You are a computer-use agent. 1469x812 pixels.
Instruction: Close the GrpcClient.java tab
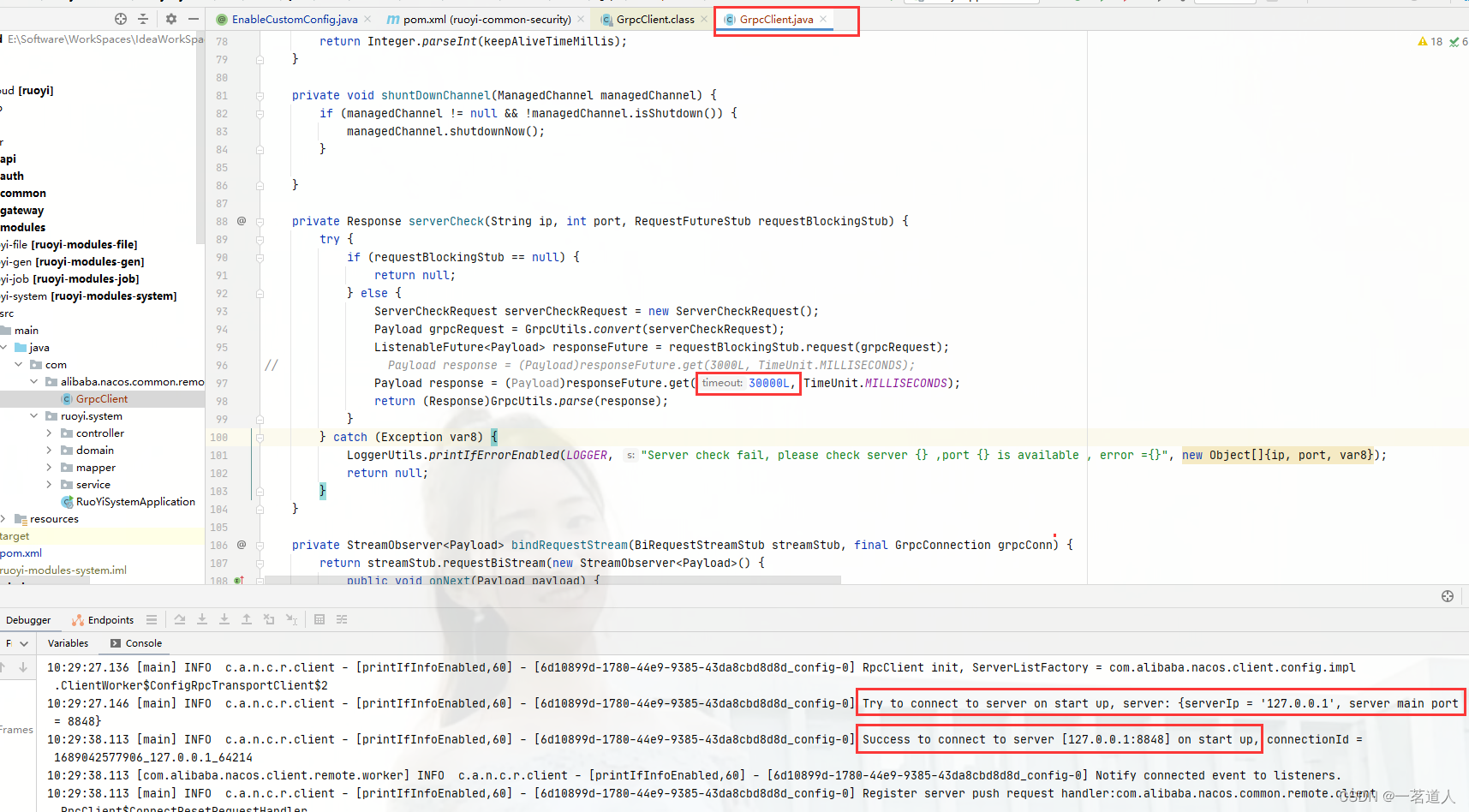click(823, 19)
